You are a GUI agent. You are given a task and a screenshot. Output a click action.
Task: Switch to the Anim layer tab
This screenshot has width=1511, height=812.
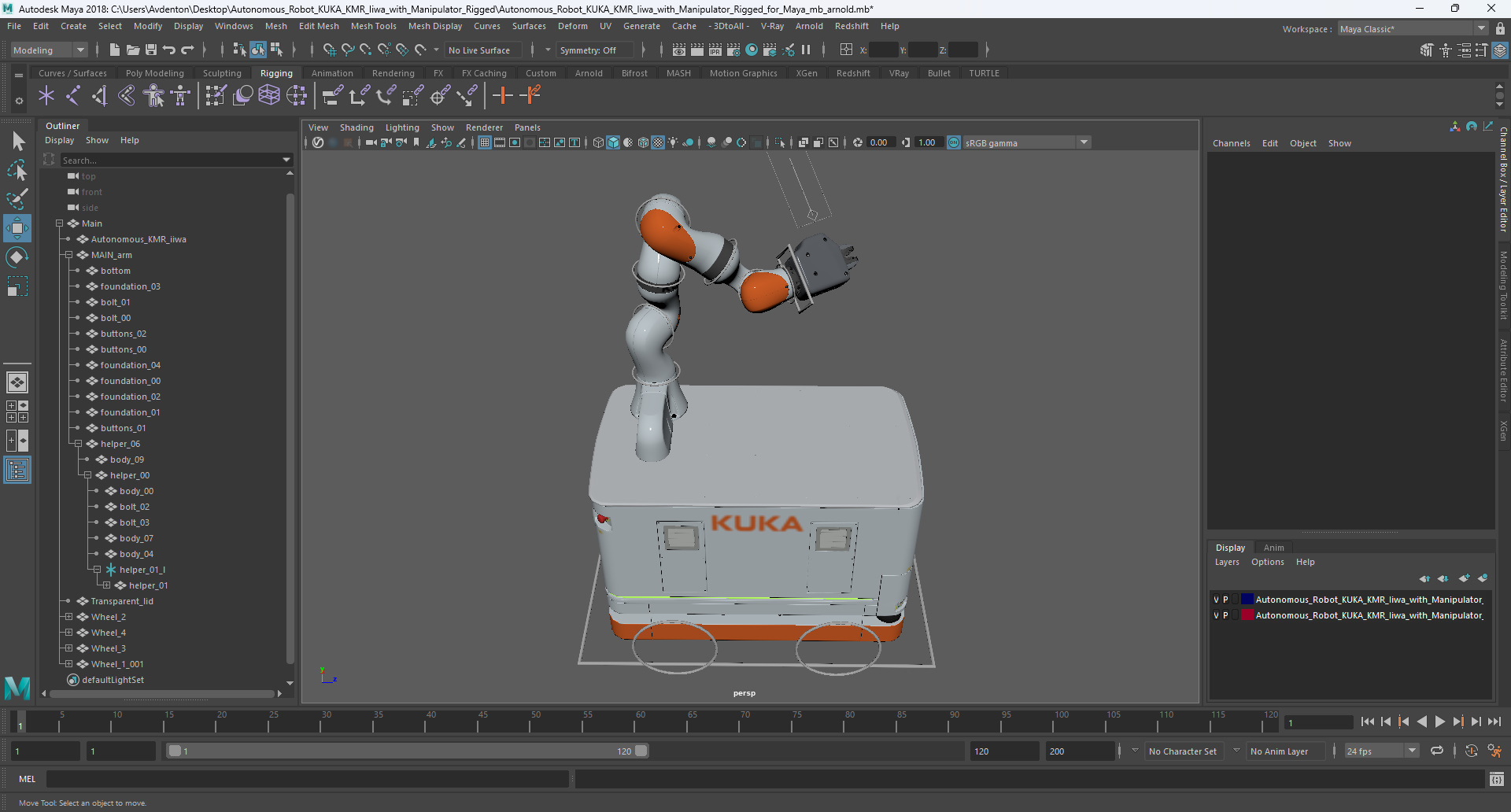click(x=1273, y=548)
